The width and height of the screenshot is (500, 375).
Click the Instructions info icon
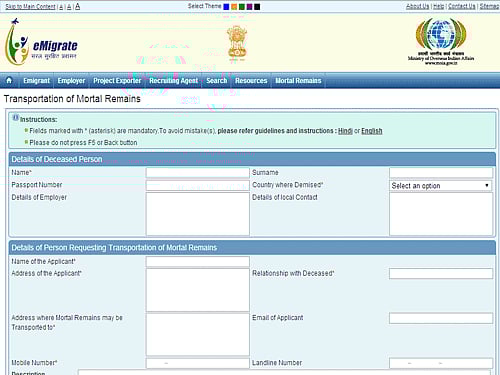coord(16,118)
